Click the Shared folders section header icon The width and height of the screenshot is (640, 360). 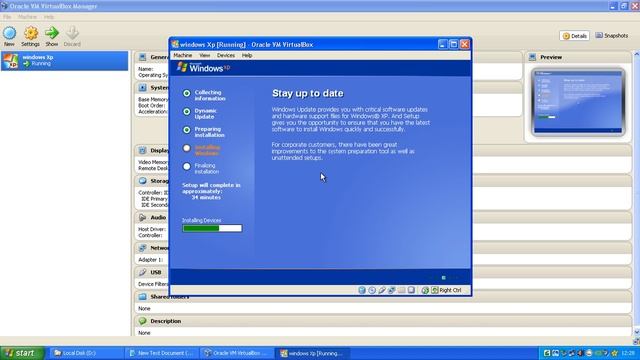coord(142,297)
